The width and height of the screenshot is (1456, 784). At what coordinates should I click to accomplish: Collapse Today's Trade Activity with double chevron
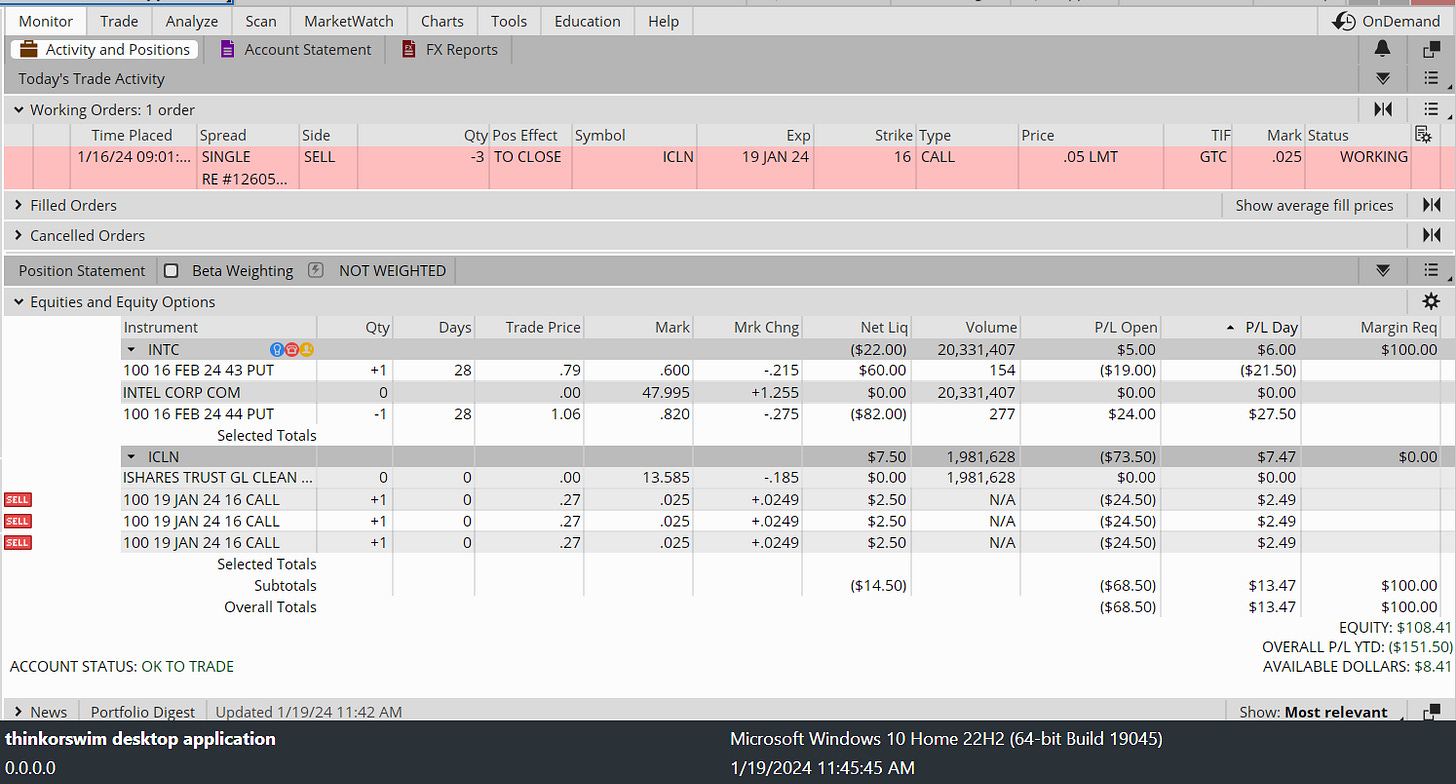(1383, 78)
